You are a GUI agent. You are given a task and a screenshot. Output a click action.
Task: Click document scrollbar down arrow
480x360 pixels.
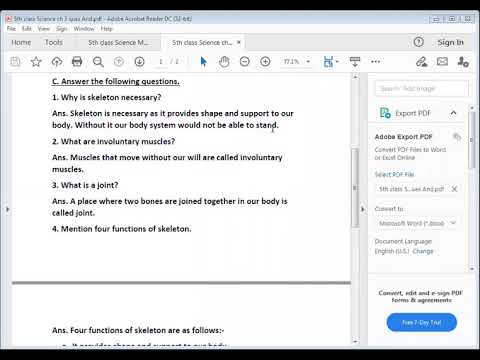coord(355,342)
